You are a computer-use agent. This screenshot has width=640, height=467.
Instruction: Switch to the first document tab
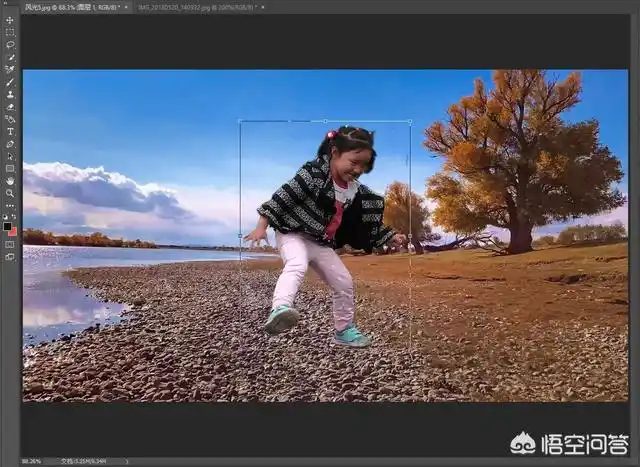(x=68, y=7)
